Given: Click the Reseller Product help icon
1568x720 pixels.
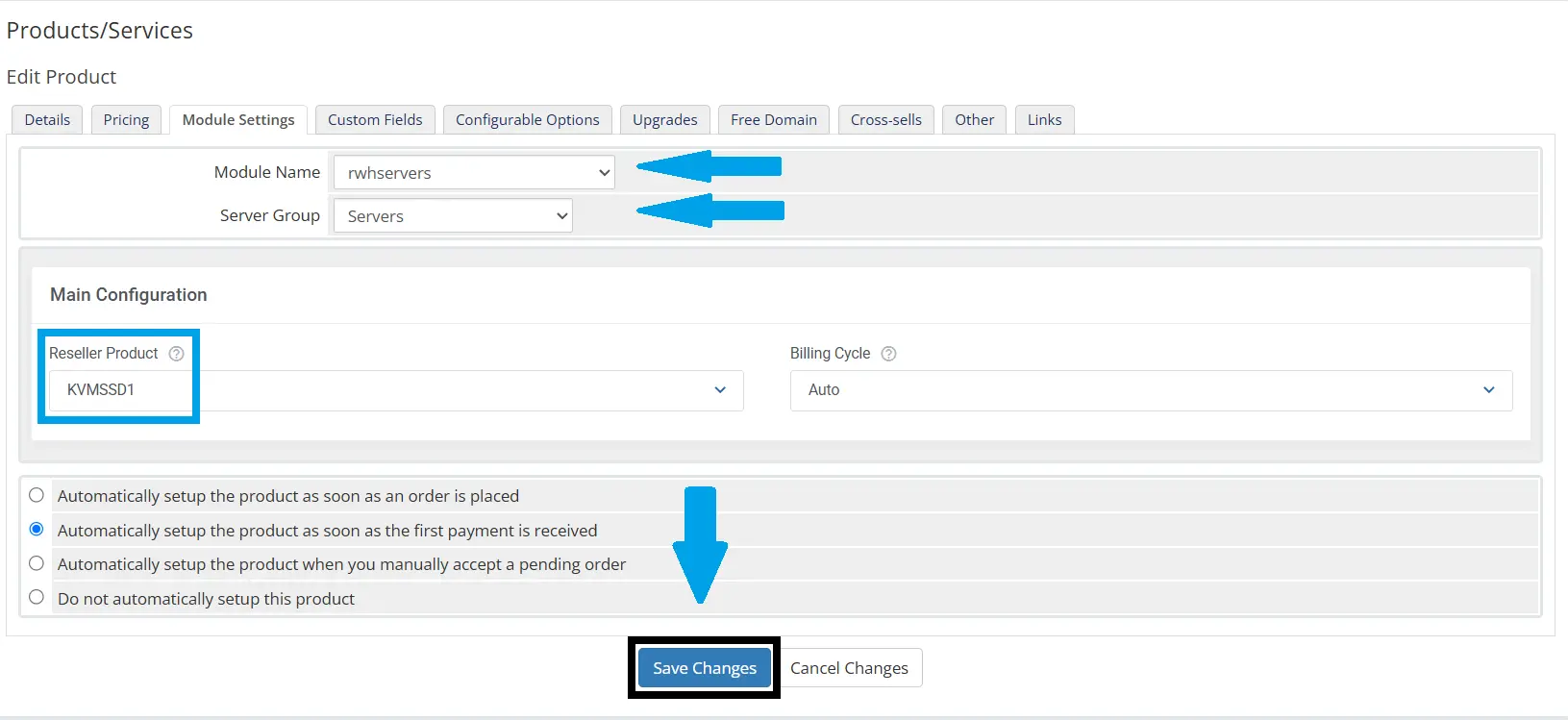Looking at the screenshot, I should 176,354.
